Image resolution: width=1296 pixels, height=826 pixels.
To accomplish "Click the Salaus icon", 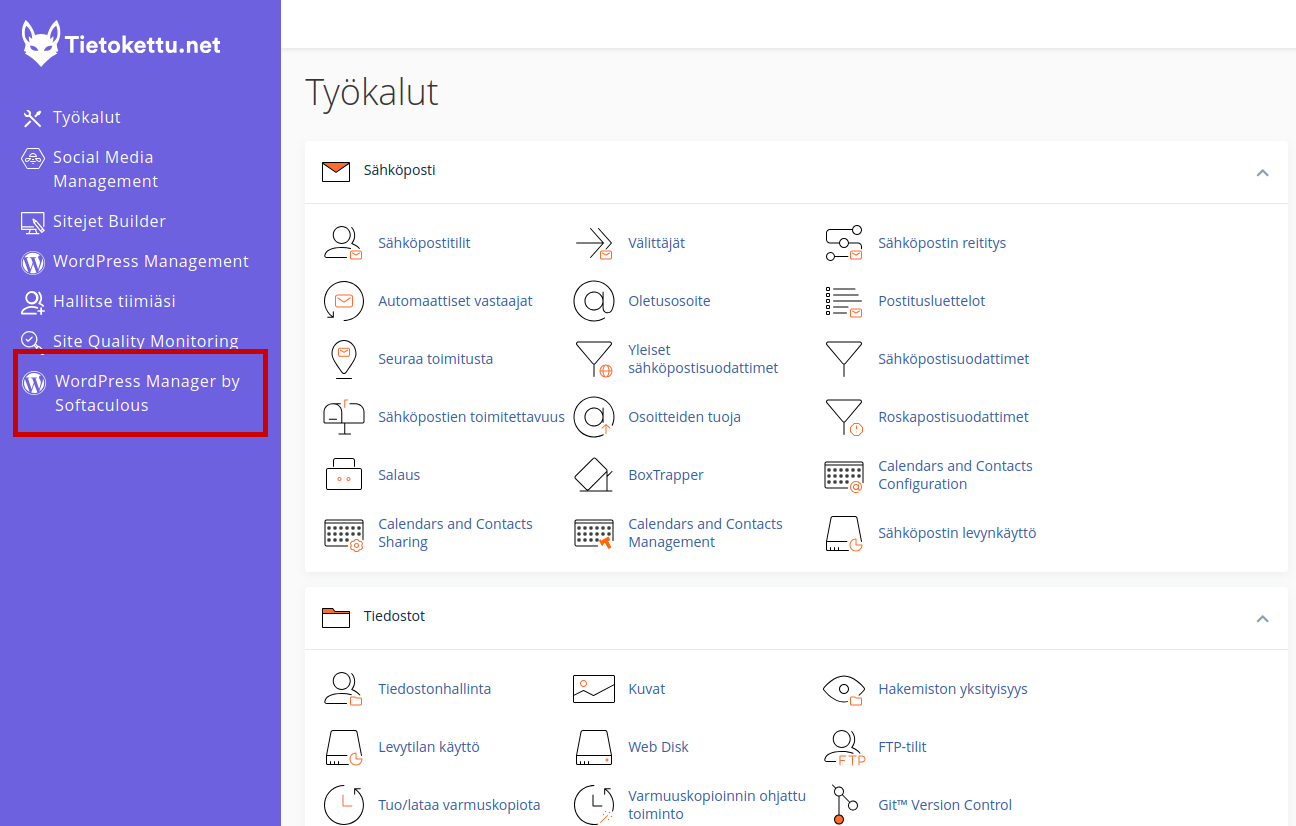I will click(x=343, y=475).
